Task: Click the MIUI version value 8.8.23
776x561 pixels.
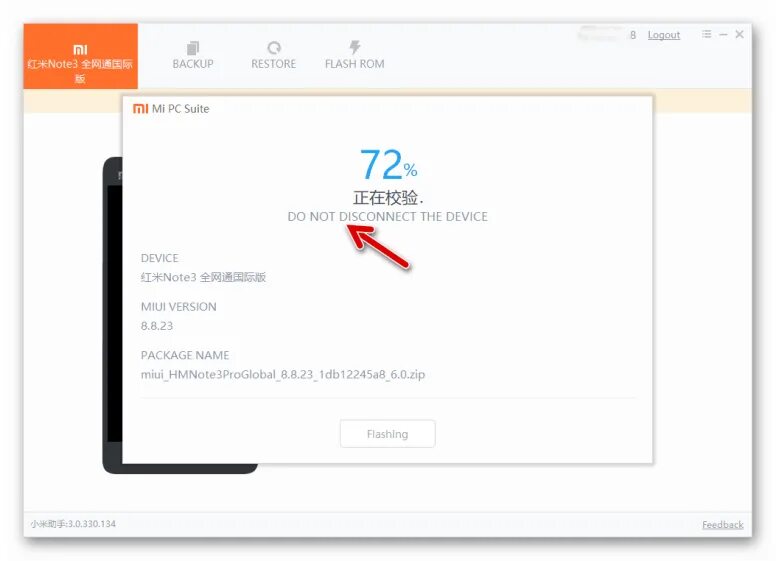Action: point(157,326)
